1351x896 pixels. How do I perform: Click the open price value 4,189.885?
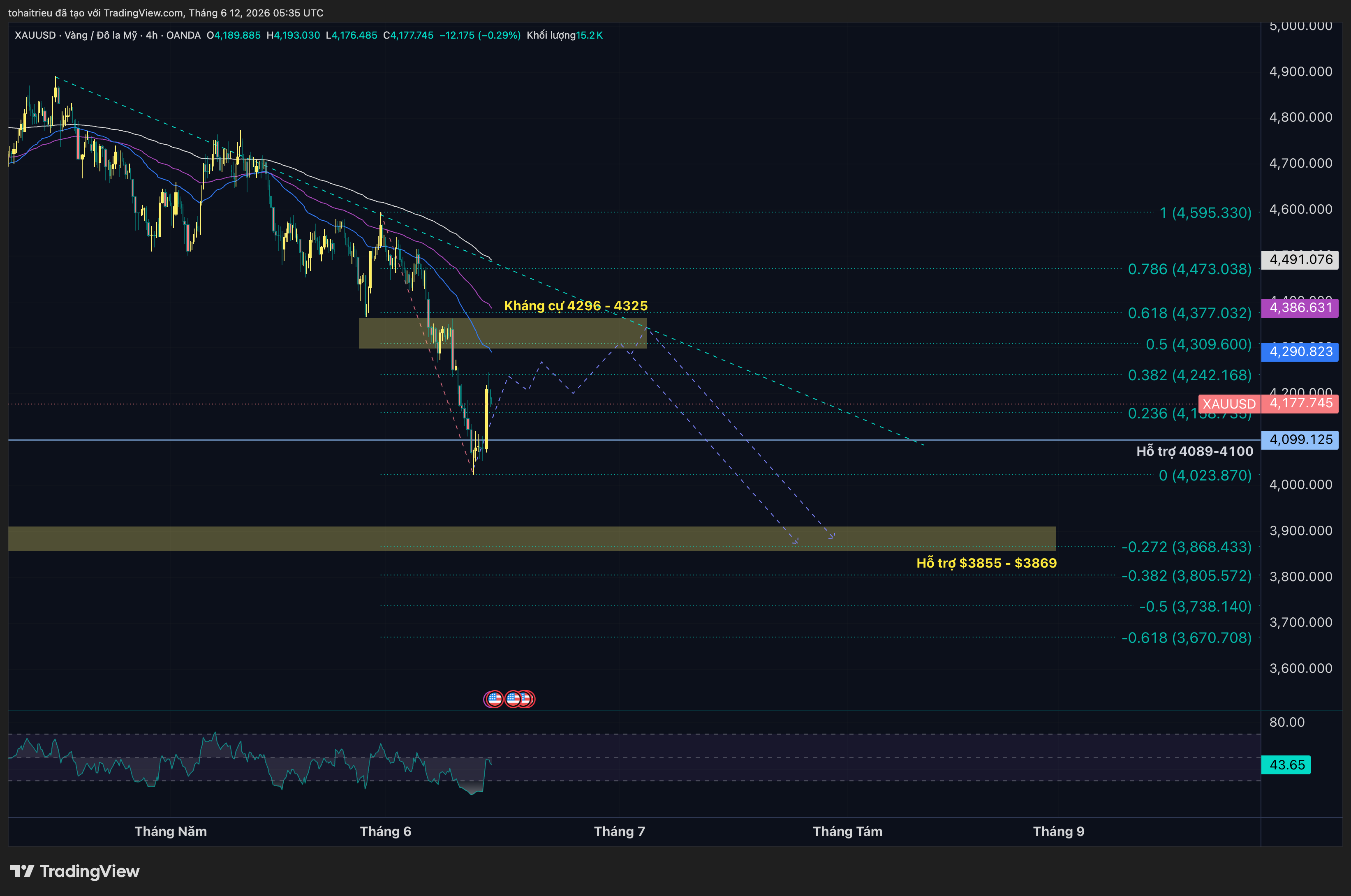(237, 35)
